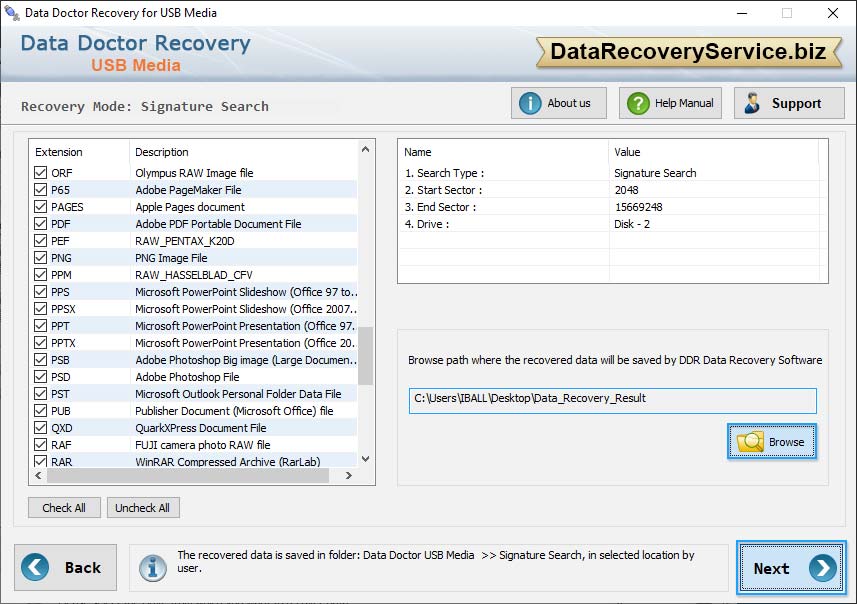This screenshot has width=857, height=604.
Task: Click the About us info icon
Action: [530, 103]
